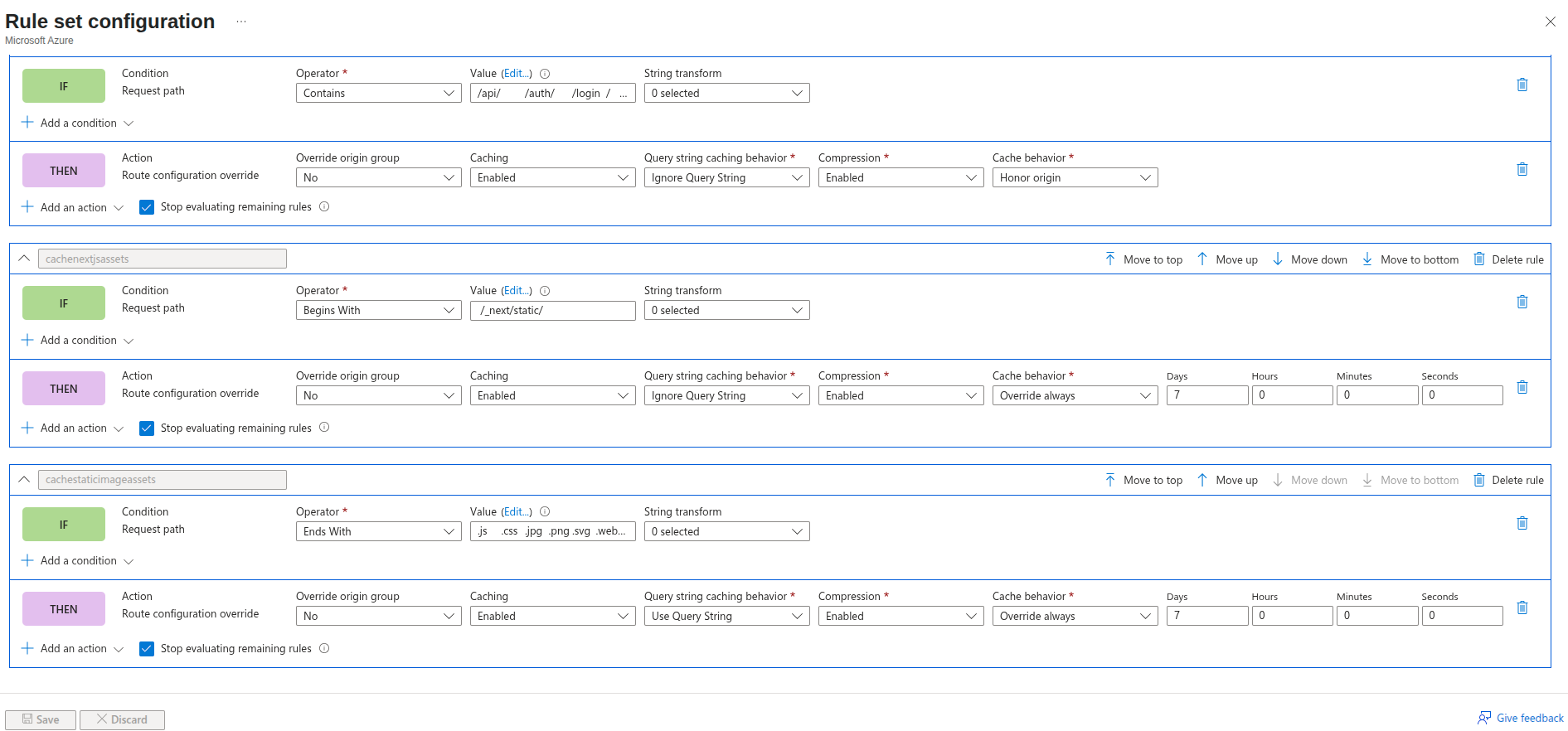The height and width of the screenshot is (731, 1568).
Task: Open String transform dropdown in cachenextjsassets rule
Action: click(726, 310)
